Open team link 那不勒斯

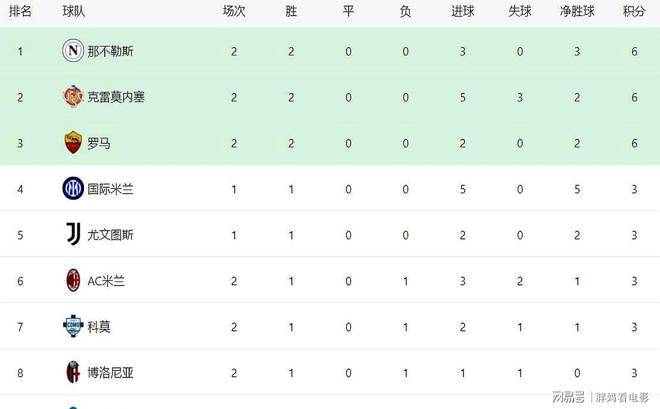tap(110, 50)
